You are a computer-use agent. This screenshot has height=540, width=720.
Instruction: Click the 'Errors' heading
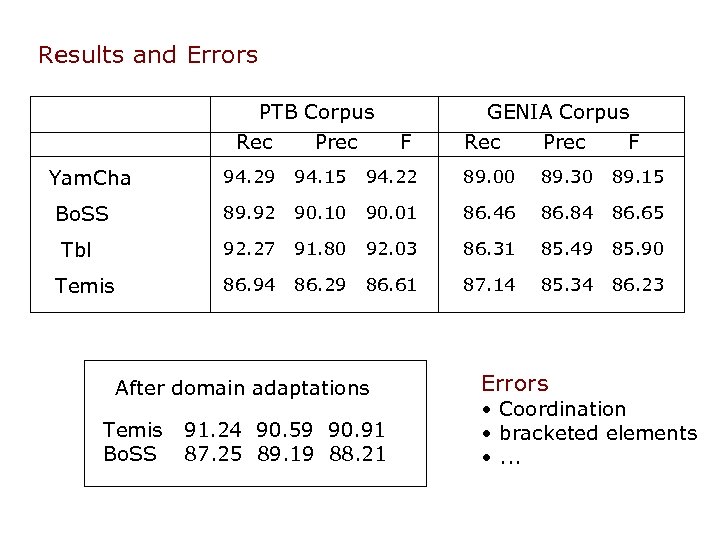[x=515, y=383]
